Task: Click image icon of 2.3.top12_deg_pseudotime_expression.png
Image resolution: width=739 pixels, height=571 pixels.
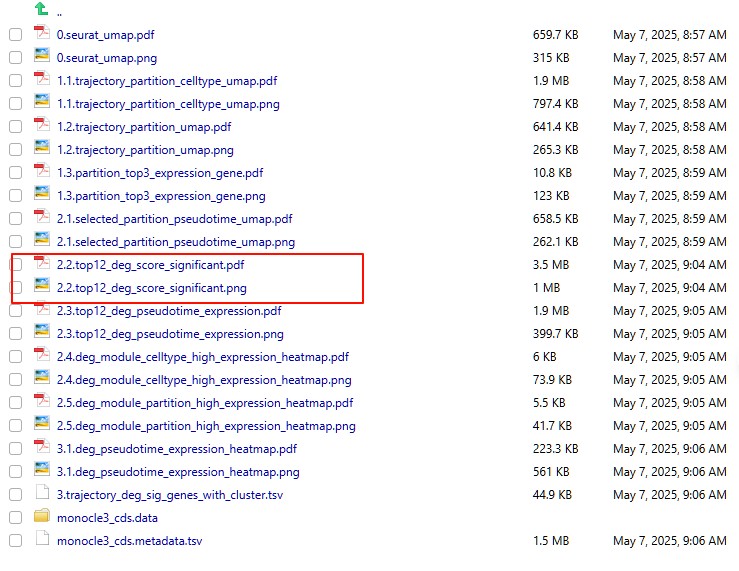Action: [x=42, y=332]
